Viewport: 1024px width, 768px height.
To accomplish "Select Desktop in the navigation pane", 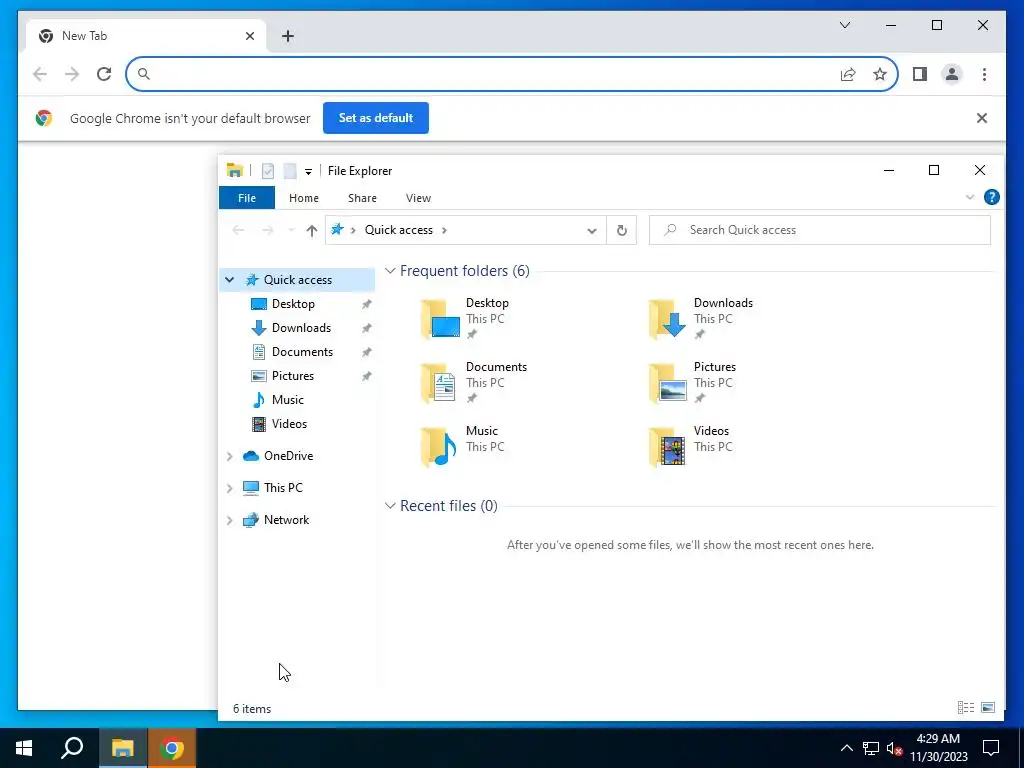I will tap(293, 304).
